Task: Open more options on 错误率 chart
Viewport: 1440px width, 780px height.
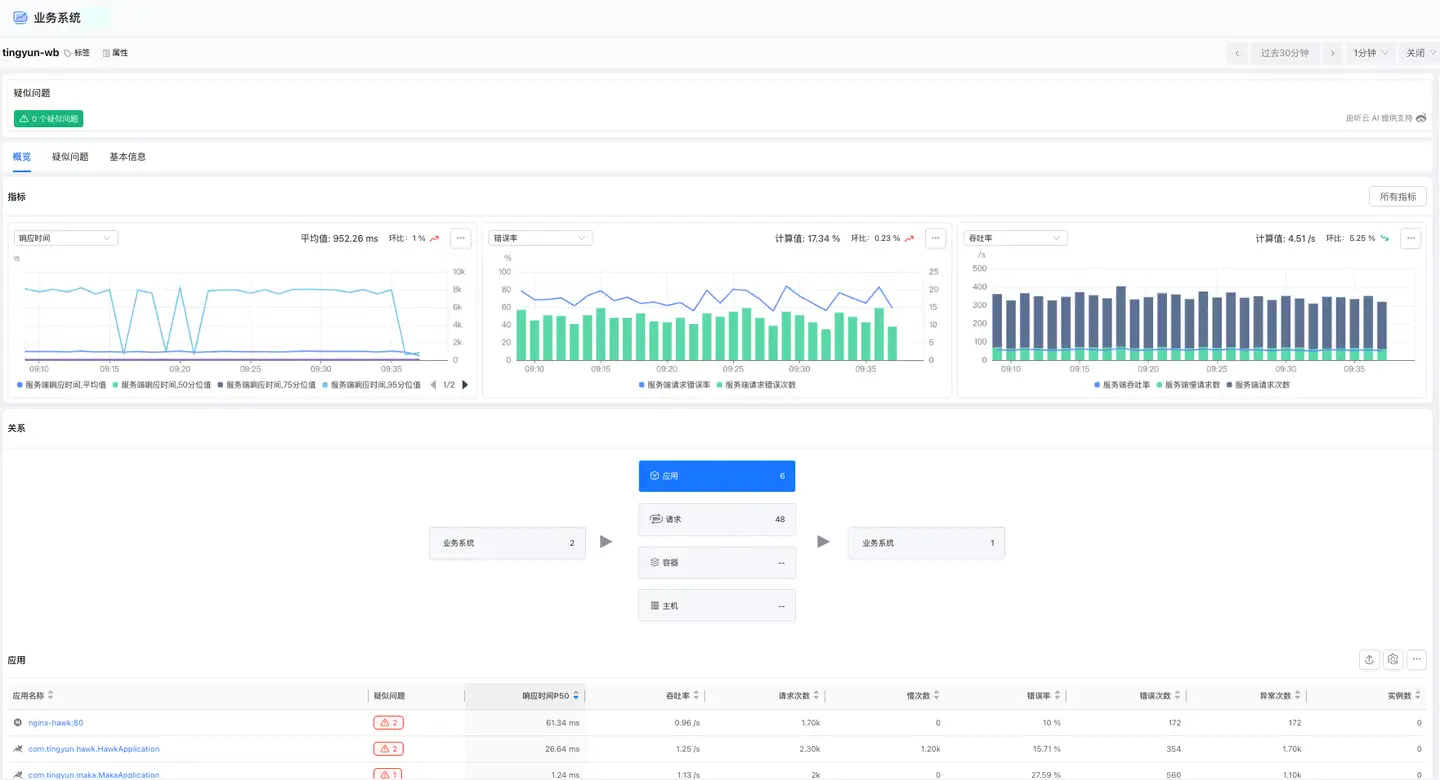Action: 935,238
